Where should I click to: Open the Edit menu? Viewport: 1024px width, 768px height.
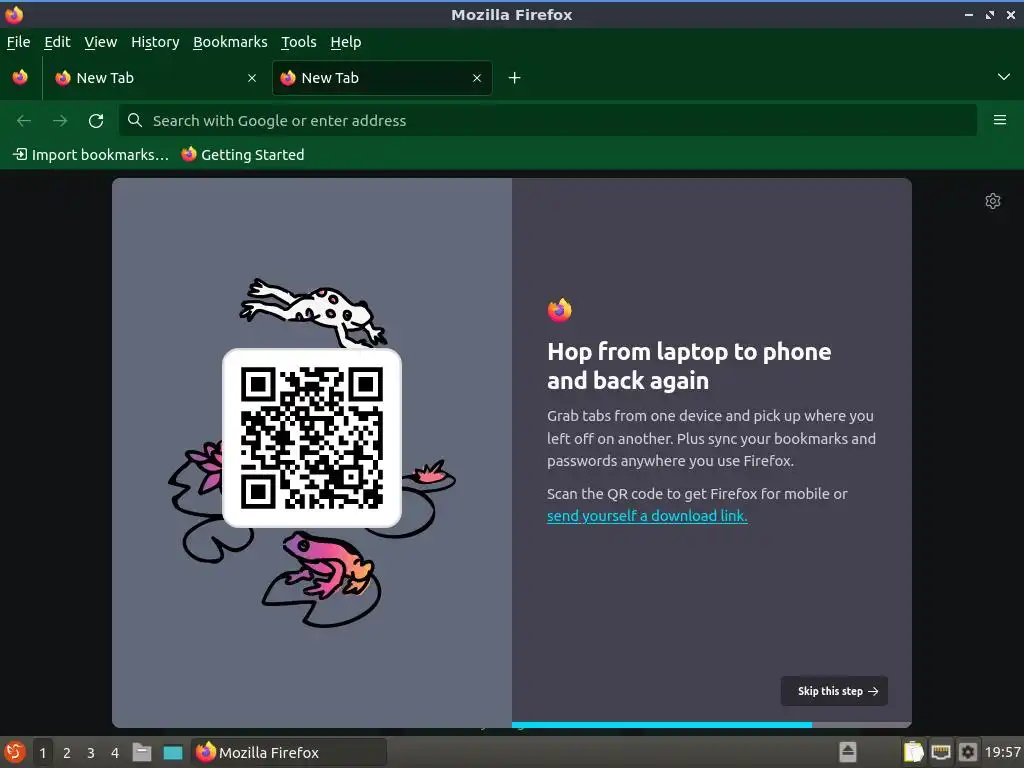(x=57, y=42)
